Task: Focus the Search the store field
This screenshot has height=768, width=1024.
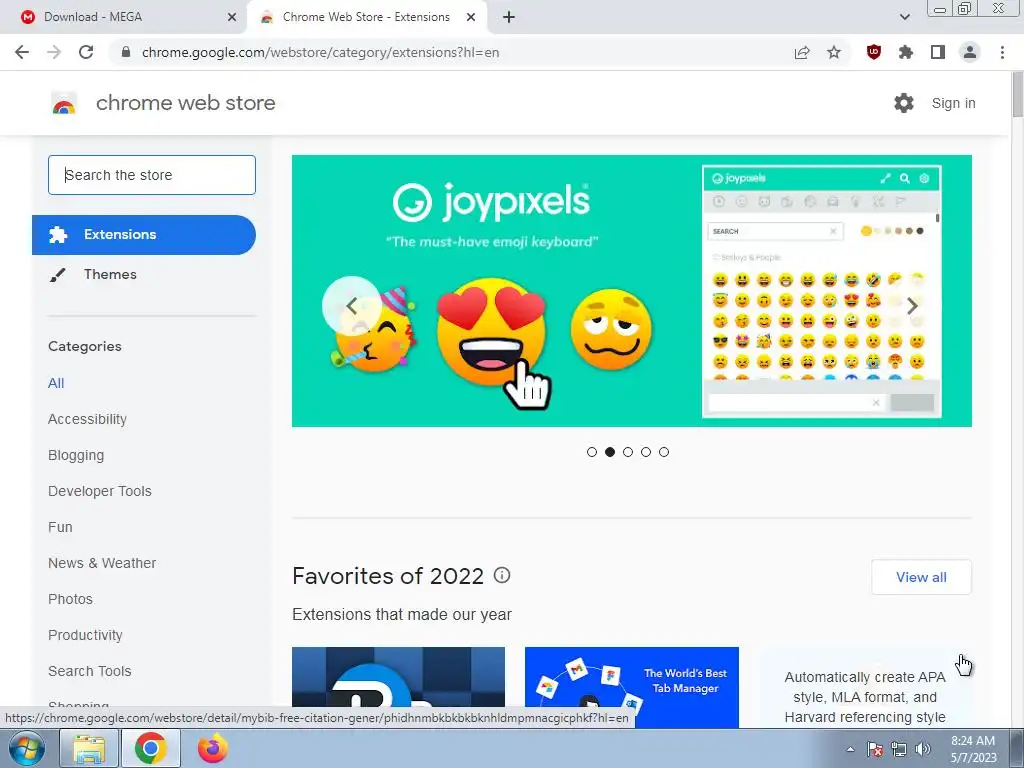Action: click(152, 175)
